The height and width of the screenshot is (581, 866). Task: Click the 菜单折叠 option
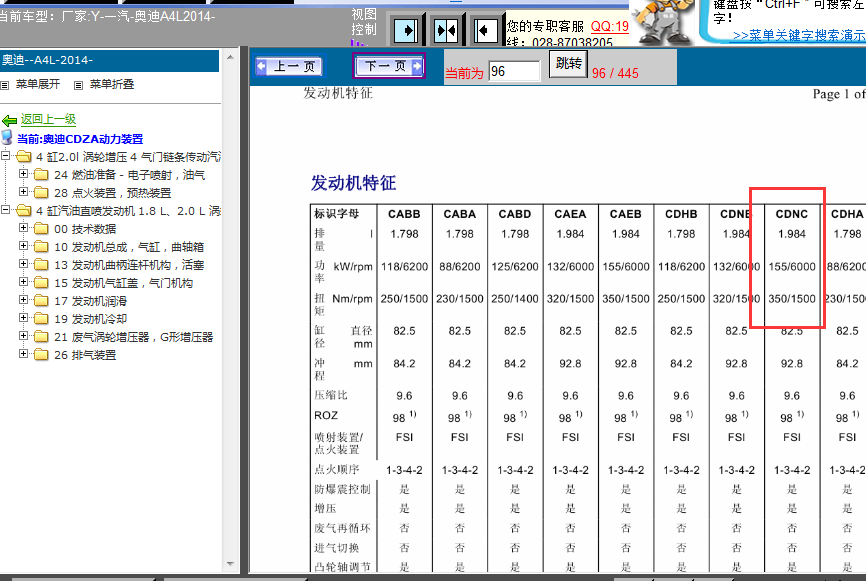point(112,84)
